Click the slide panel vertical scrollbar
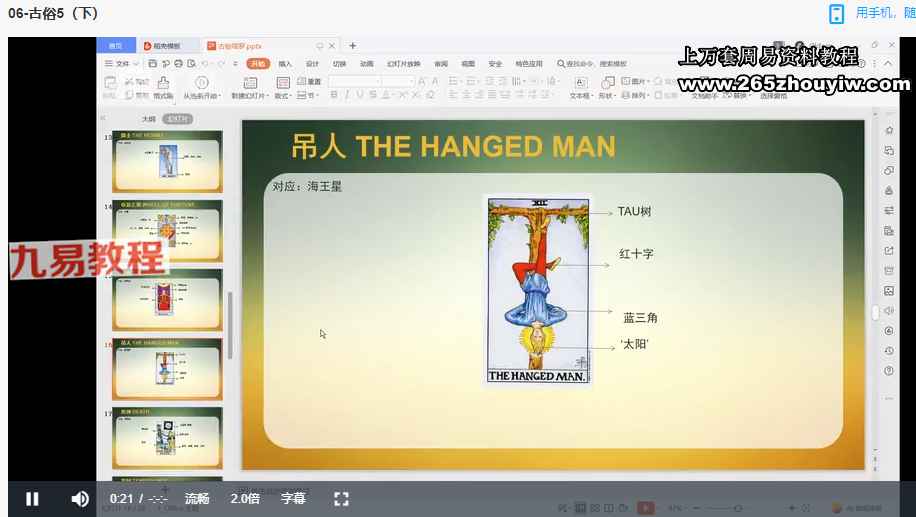This screenshot has height=517, width=916. click(x=230, y=325)
